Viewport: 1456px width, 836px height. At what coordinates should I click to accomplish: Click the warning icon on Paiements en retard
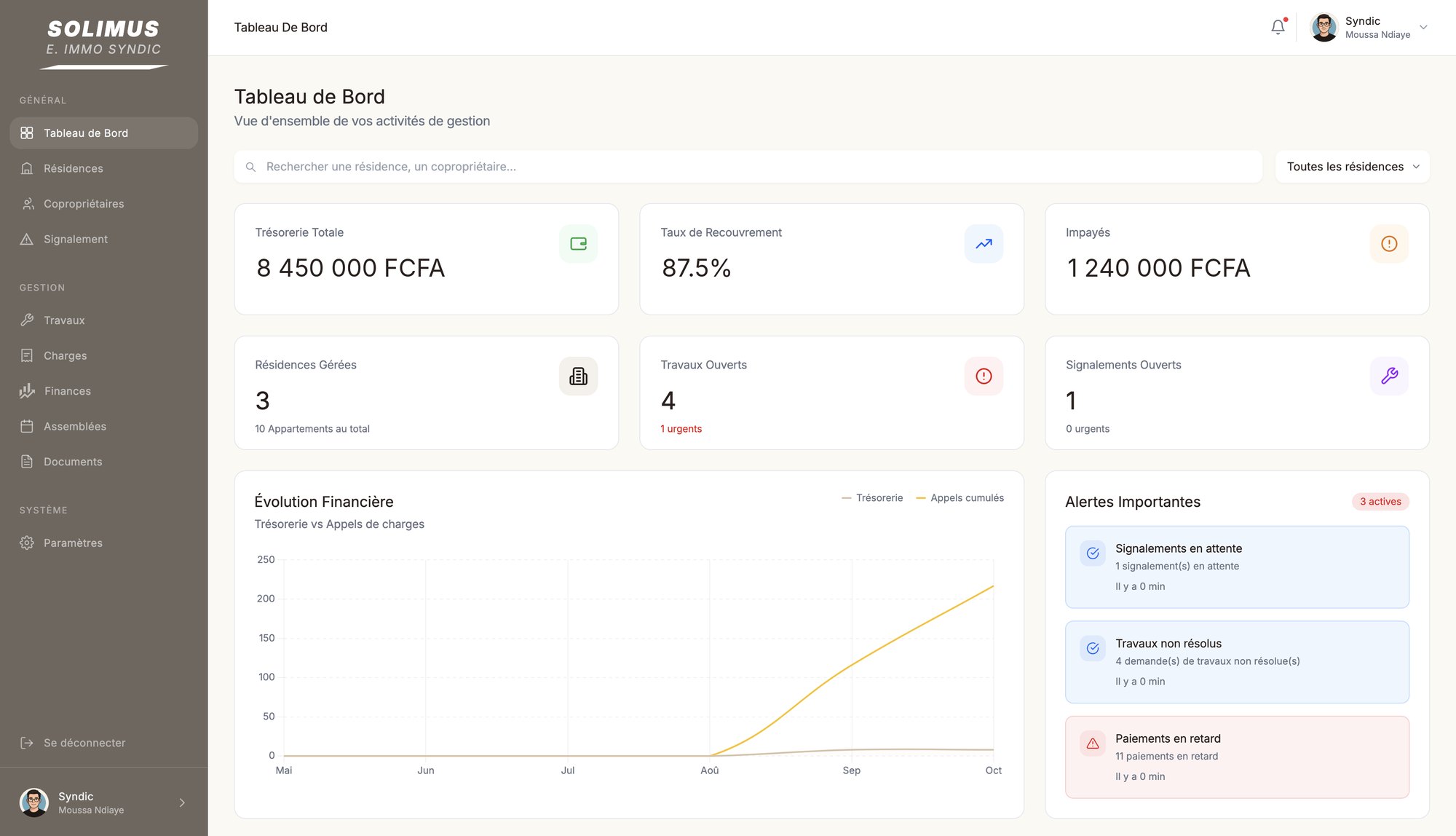click(x=1093, y=744)
